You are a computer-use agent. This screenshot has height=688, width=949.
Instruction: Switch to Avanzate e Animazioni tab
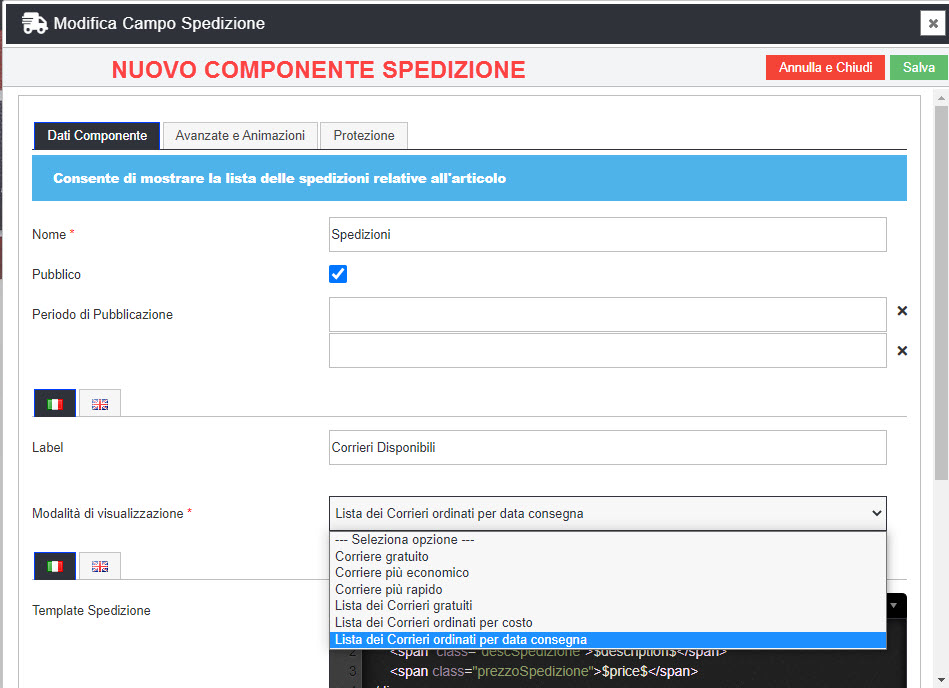click(x=240, y=135)
